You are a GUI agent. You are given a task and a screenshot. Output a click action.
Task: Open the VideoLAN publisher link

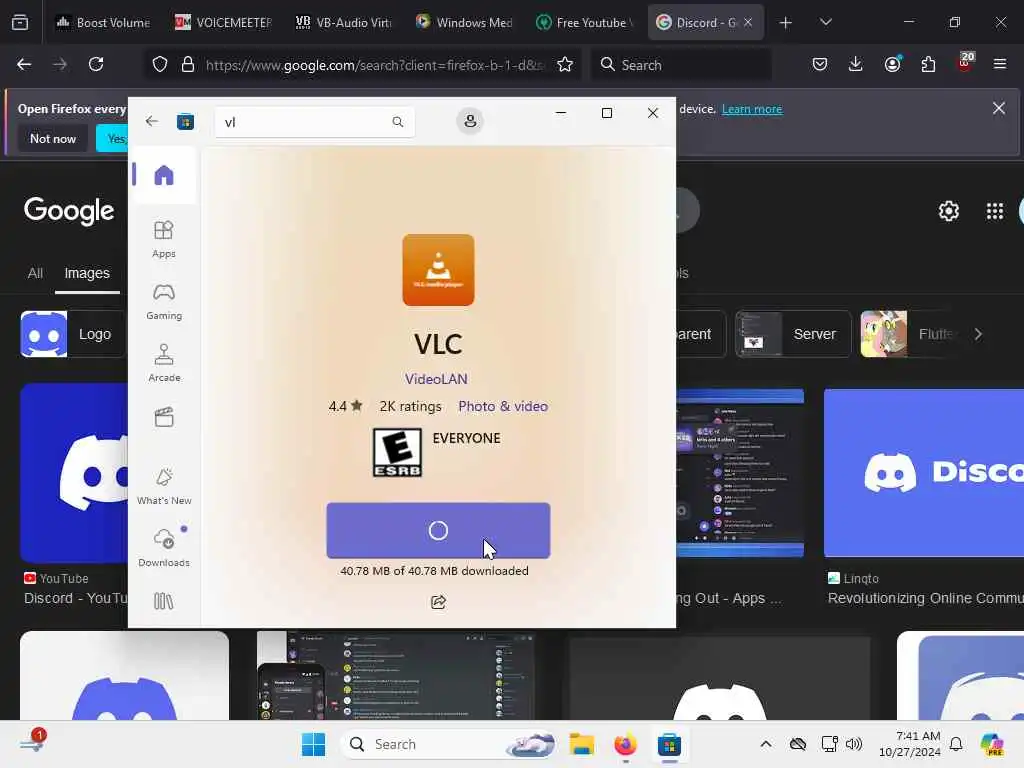point(436,379)
